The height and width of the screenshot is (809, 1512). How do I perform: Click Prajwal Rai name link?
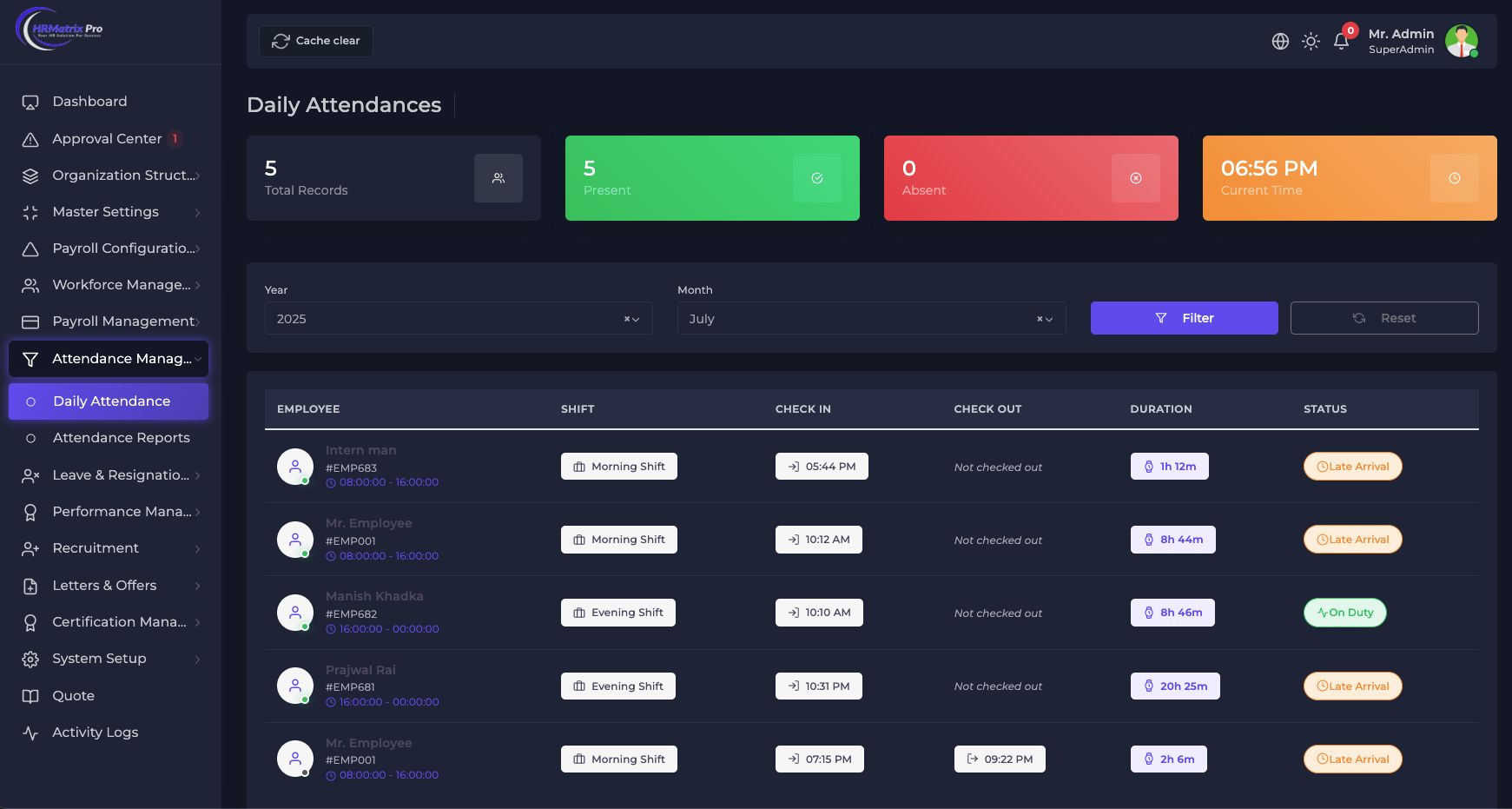(x=360, y=670)
